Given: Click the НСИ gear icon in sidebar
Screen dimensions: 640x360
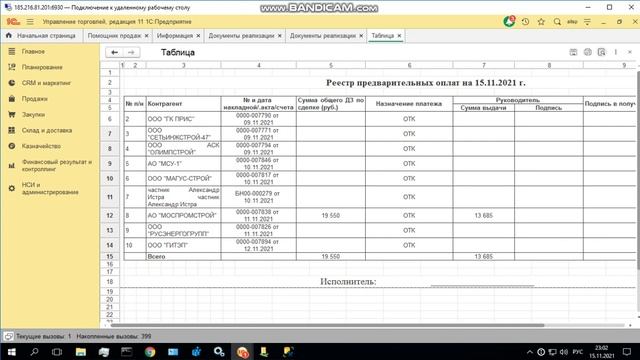Looking at the screenshot, I should pos(11,188).
